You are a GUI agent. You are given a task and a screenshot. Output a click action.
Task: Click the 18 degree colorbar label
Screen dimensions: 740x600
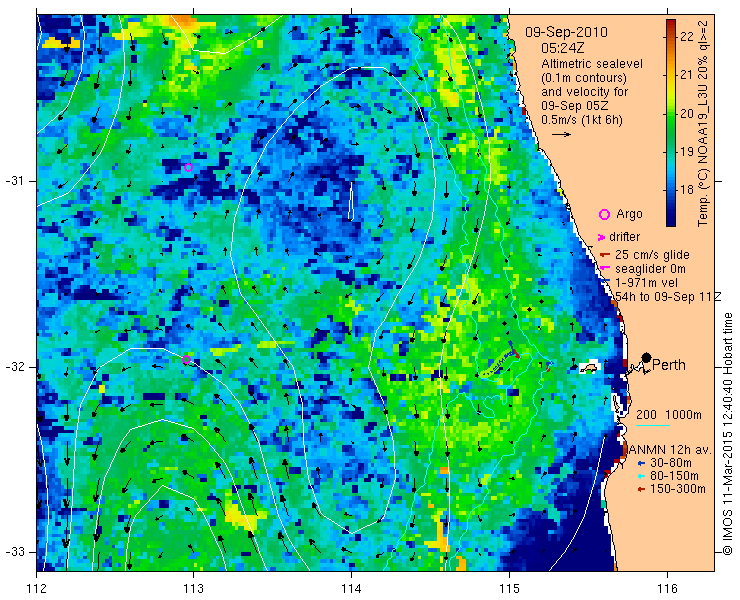point(687,190)
